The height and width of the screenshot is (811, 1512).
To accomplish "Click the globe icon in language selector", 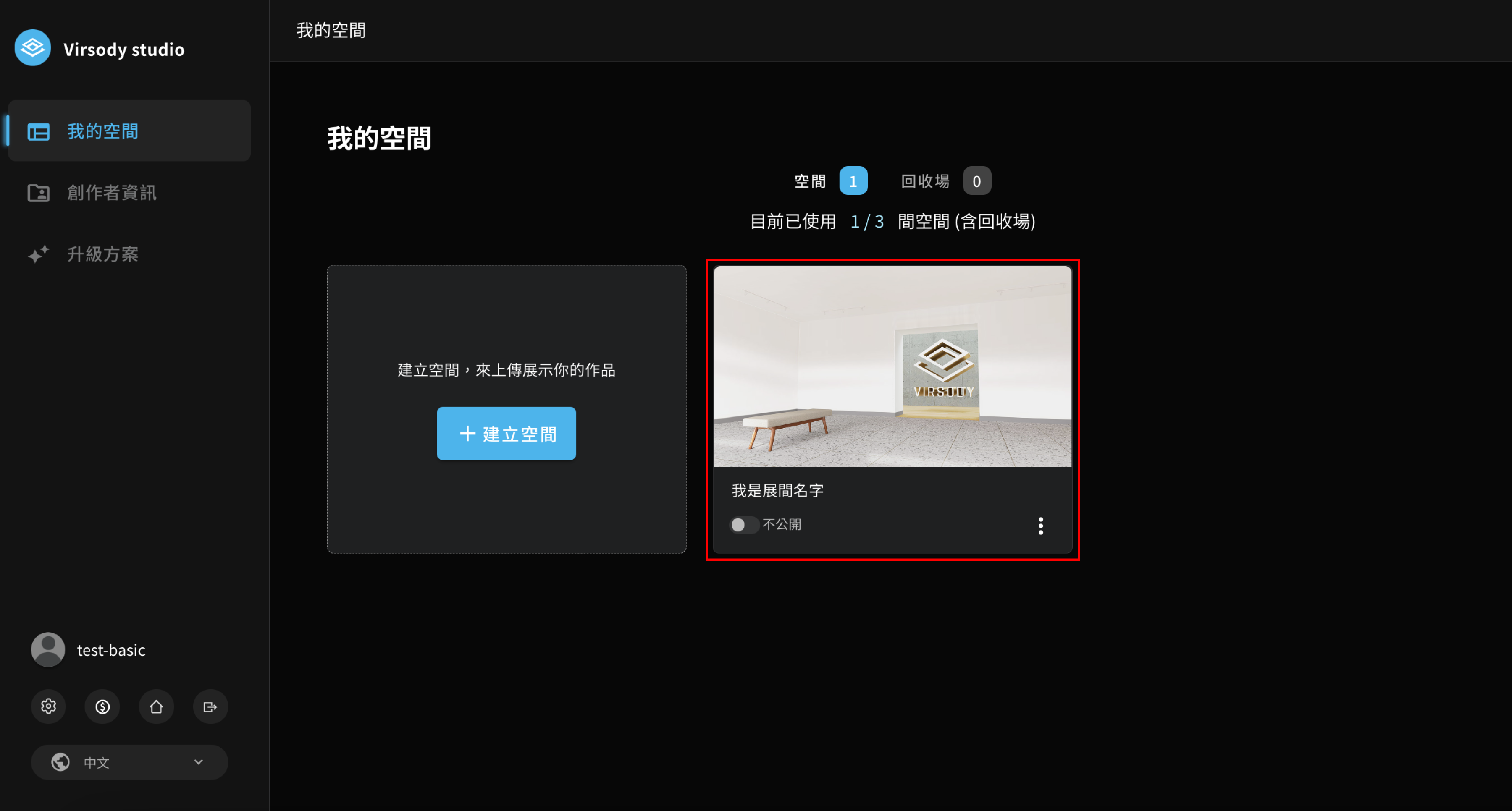I will coord(60,762).
